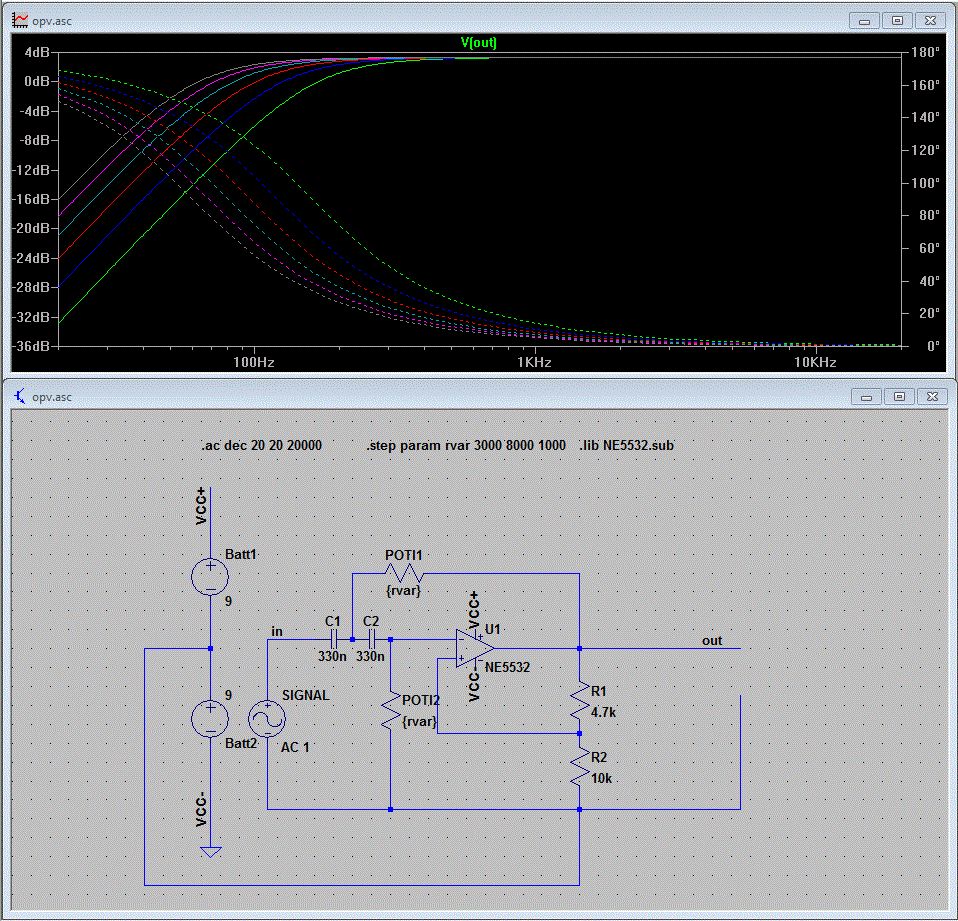Select capacitor C1 in the schematic

[336, 638]
